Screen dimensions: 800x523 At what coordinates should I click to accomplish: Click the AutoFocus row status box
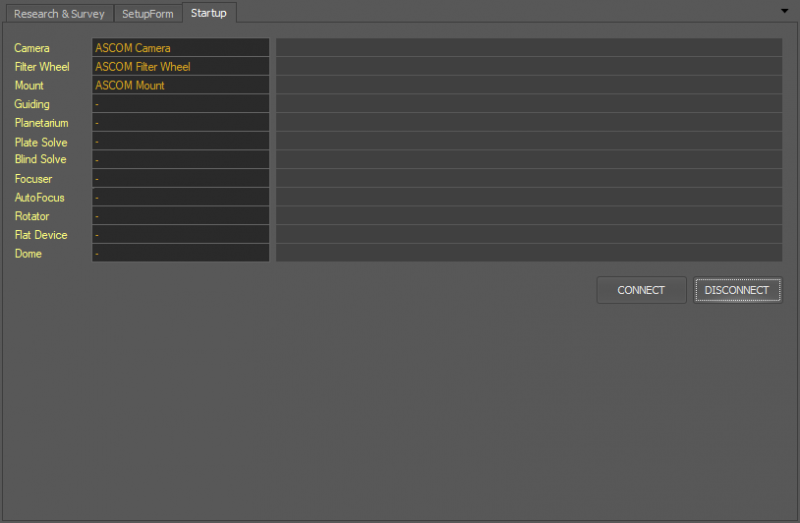click(x=529, y=197)
